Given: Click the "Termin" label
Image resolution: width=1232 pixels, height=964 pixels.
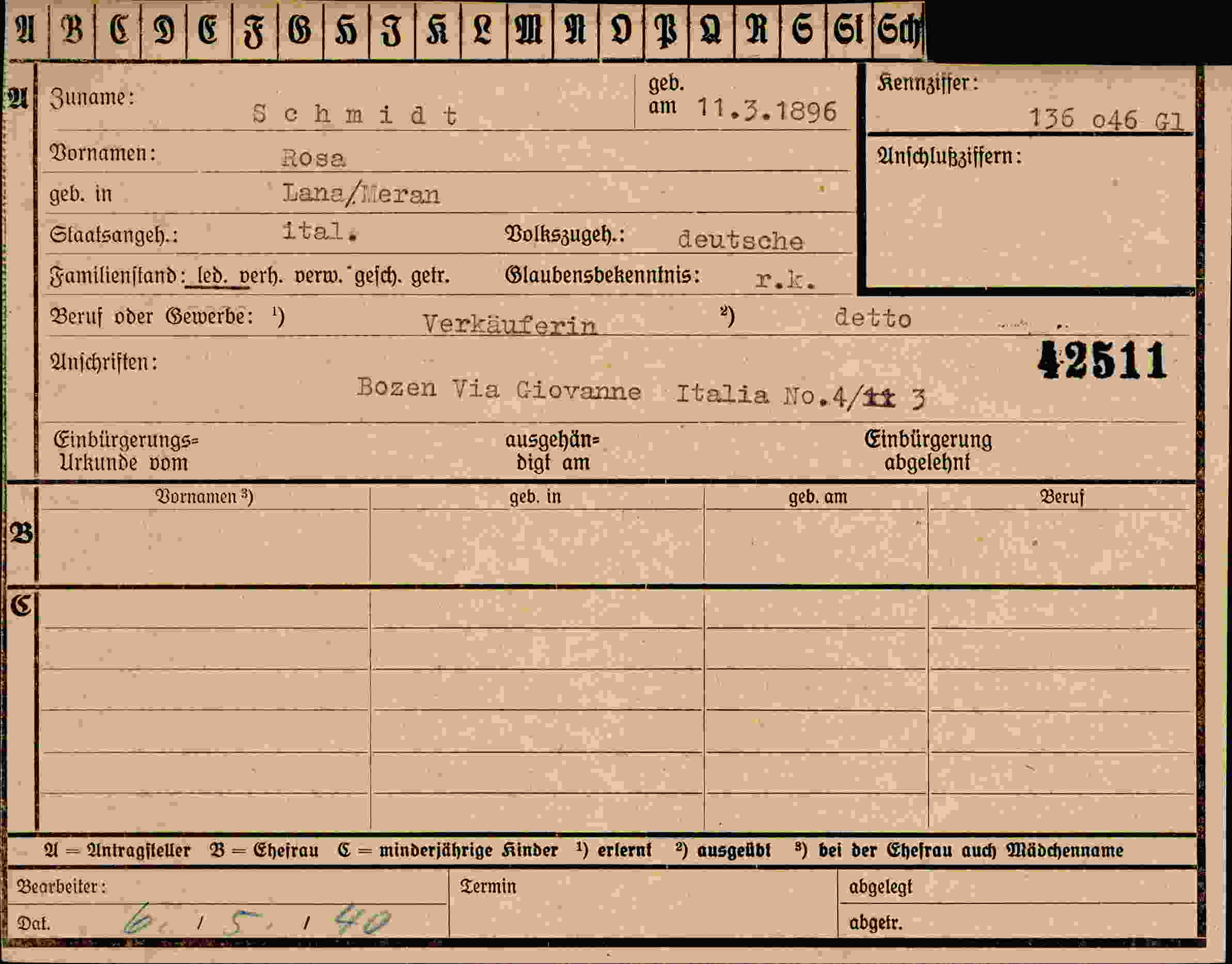Looking at the screenshot, I should 488,887.
